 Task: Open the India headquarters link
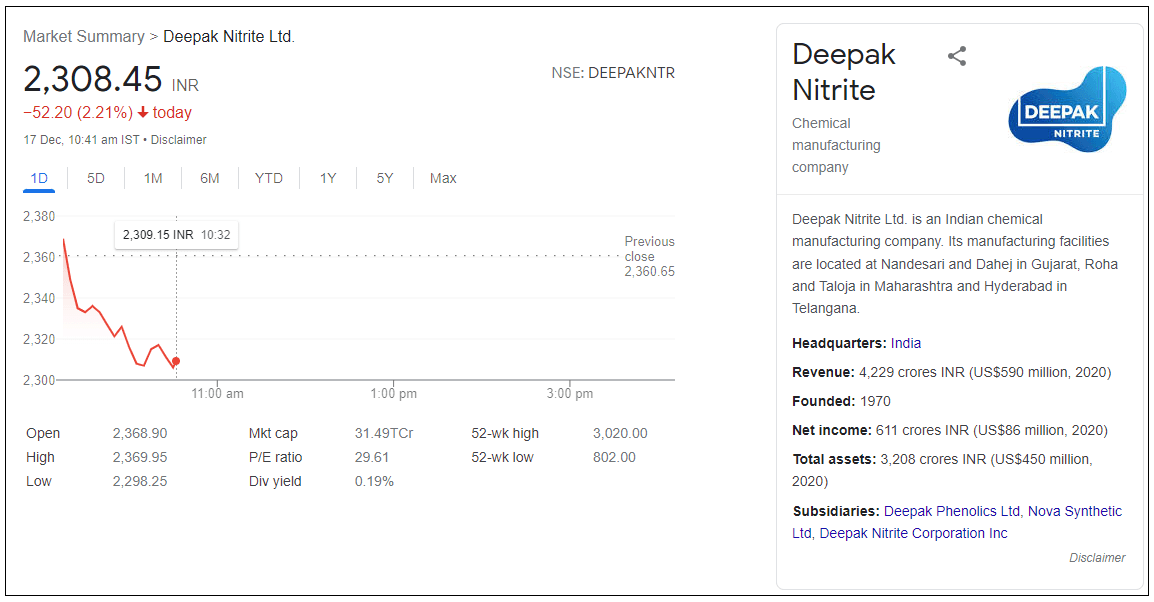[906, 343]
